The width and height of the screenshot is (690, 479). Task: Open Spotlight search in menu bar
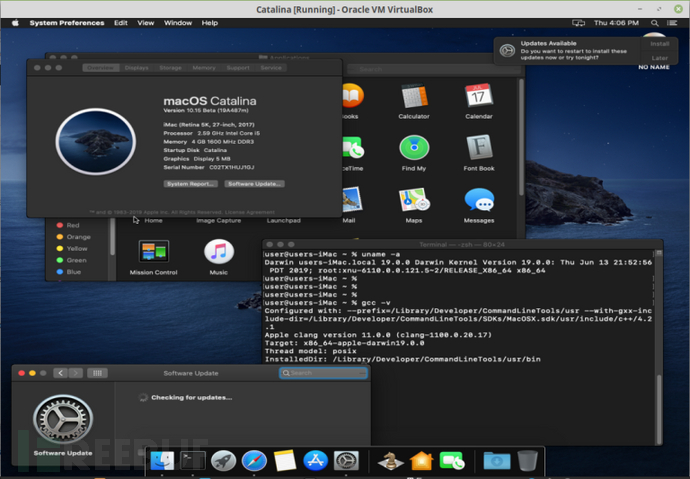click(655, 23)
